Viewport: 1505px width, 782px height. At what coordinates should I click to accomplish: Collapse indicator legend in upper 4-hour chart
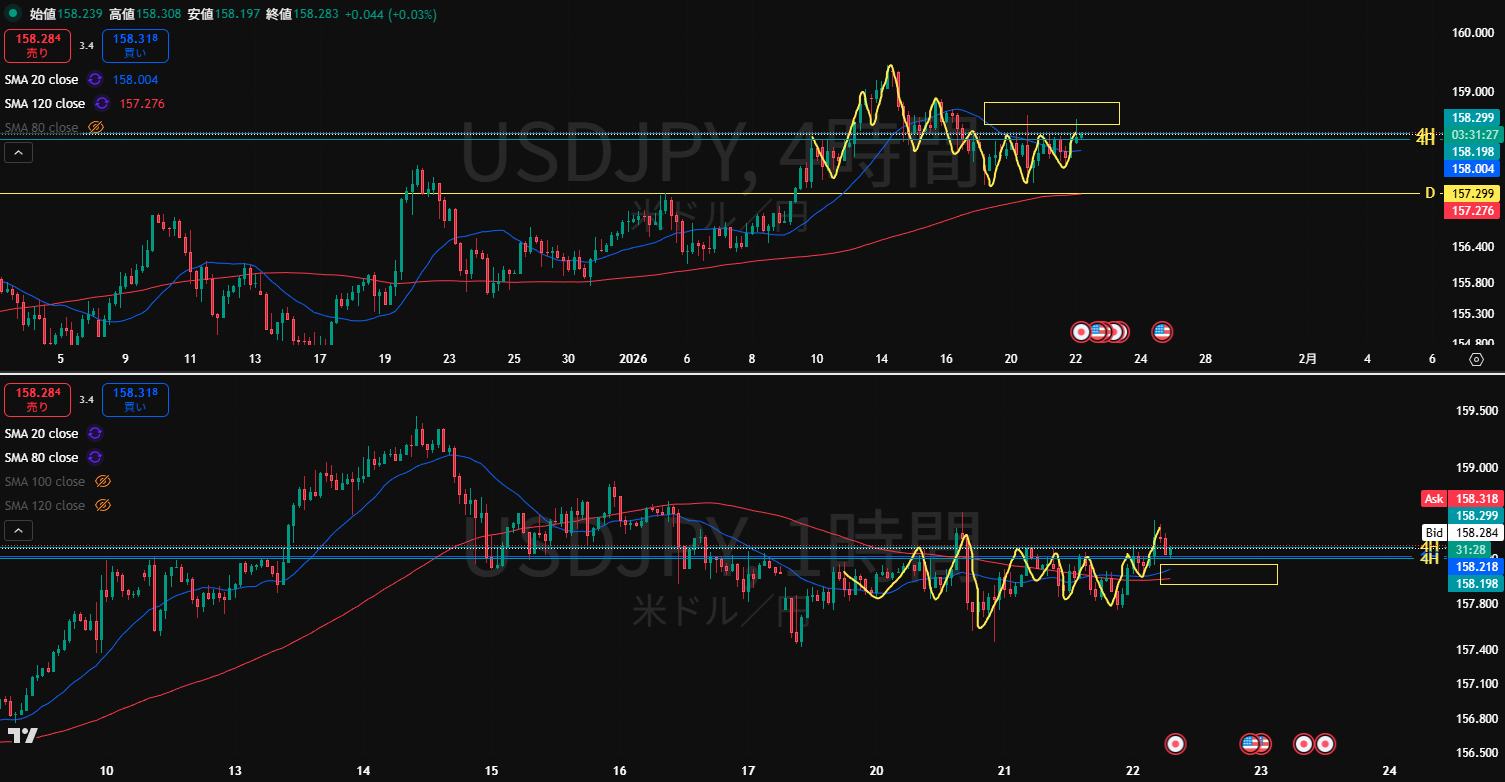pyautogui.click(x=19, y=153)
